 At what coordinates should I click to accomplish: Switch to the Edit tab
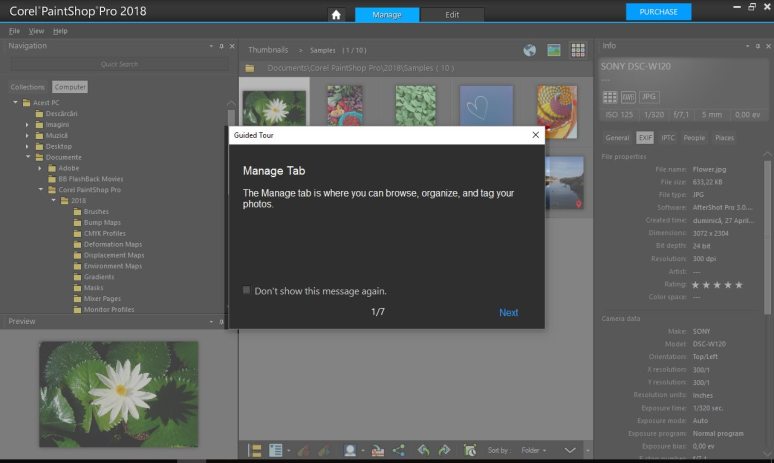tap(452, 15)
